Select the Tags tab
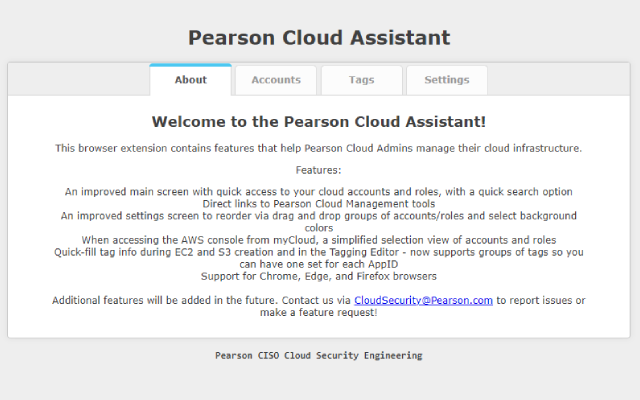Screen dimensions: 640x400 [361, 80]
